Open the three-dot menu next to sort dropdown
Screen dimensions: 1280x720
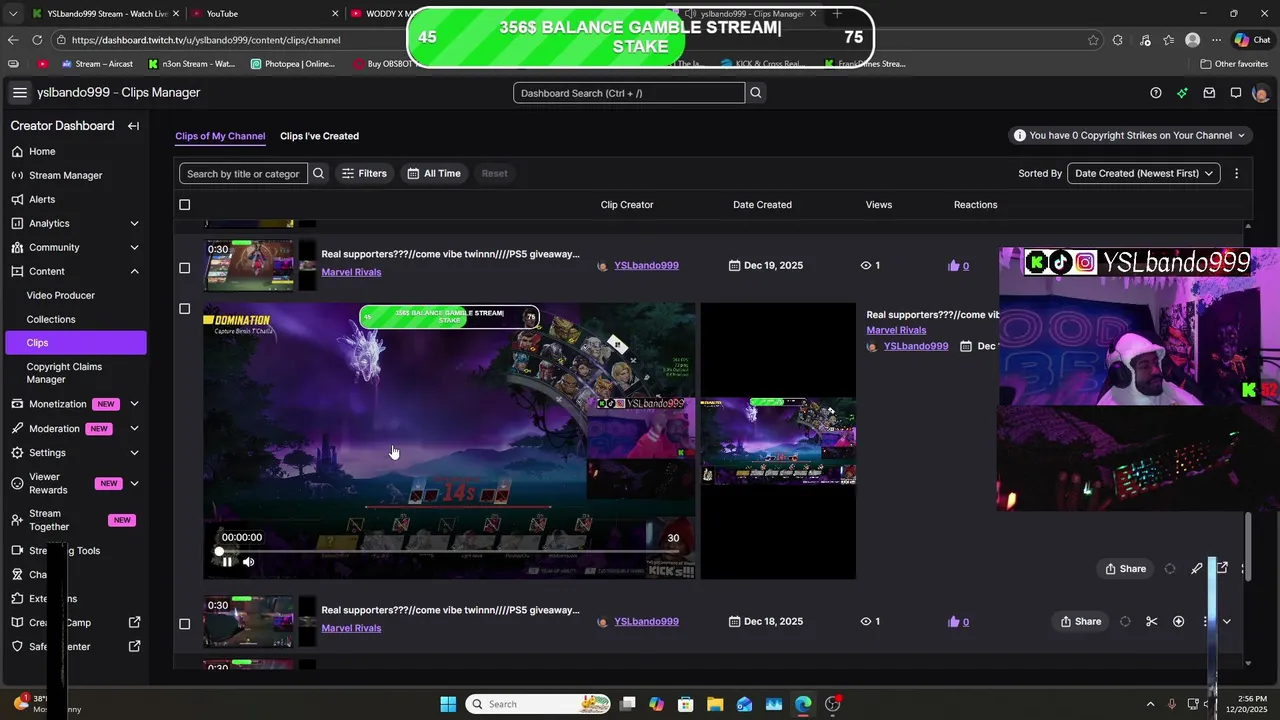tap(1236, 173)
